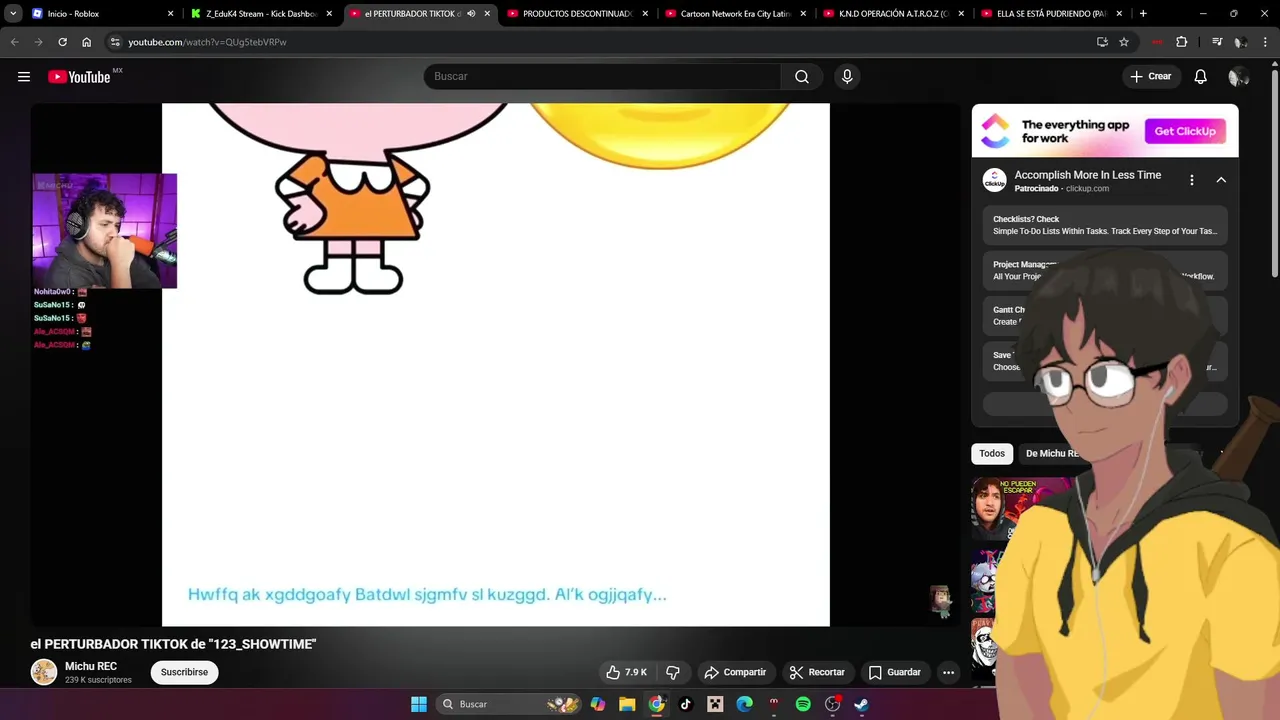Open Microsoft Edge from the taskbar
The image size is (1280, 720).
745,704
